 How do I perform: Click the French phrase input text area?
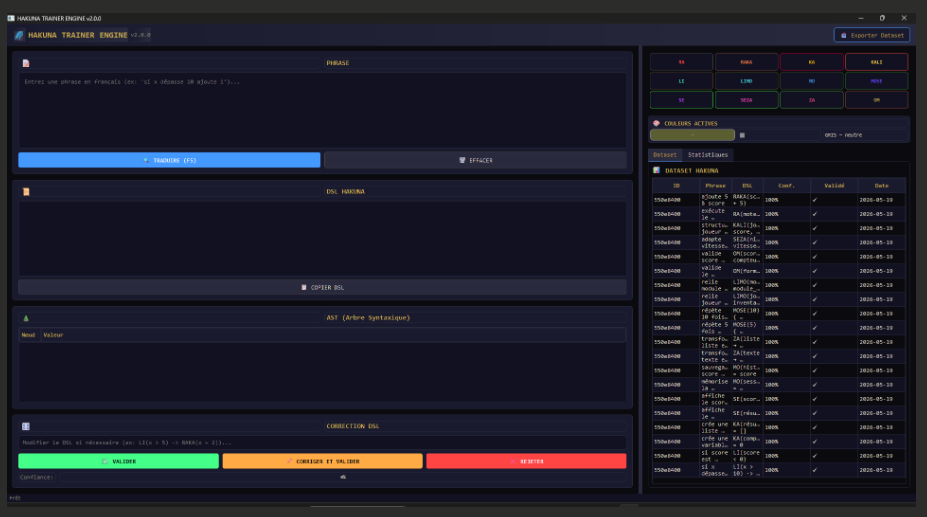click(322, 110)
